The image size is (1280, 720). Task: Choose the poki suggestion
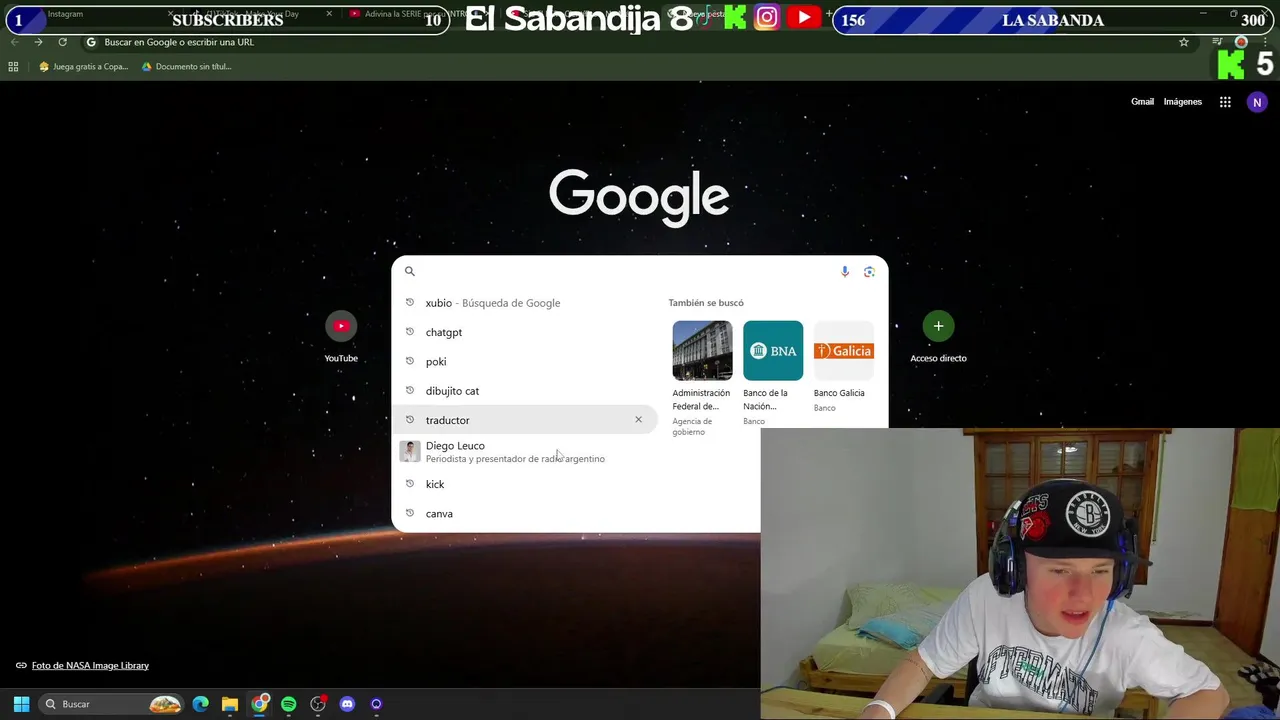coord(525,362)
